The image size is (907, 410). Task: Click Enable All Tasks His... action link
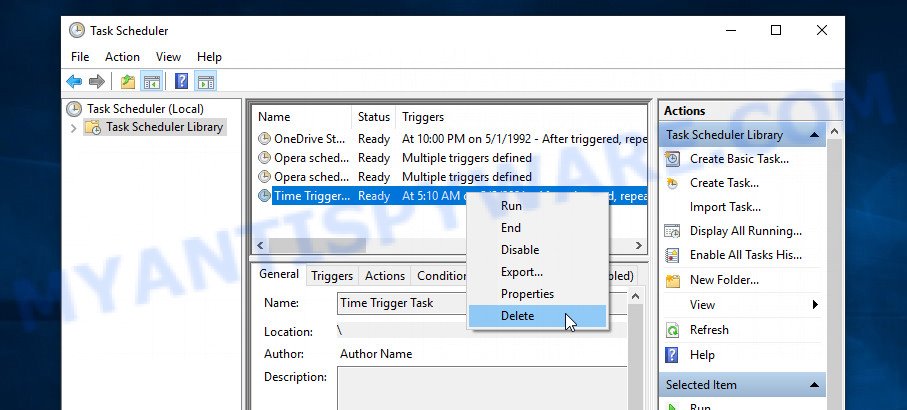(x=746, y=255)
